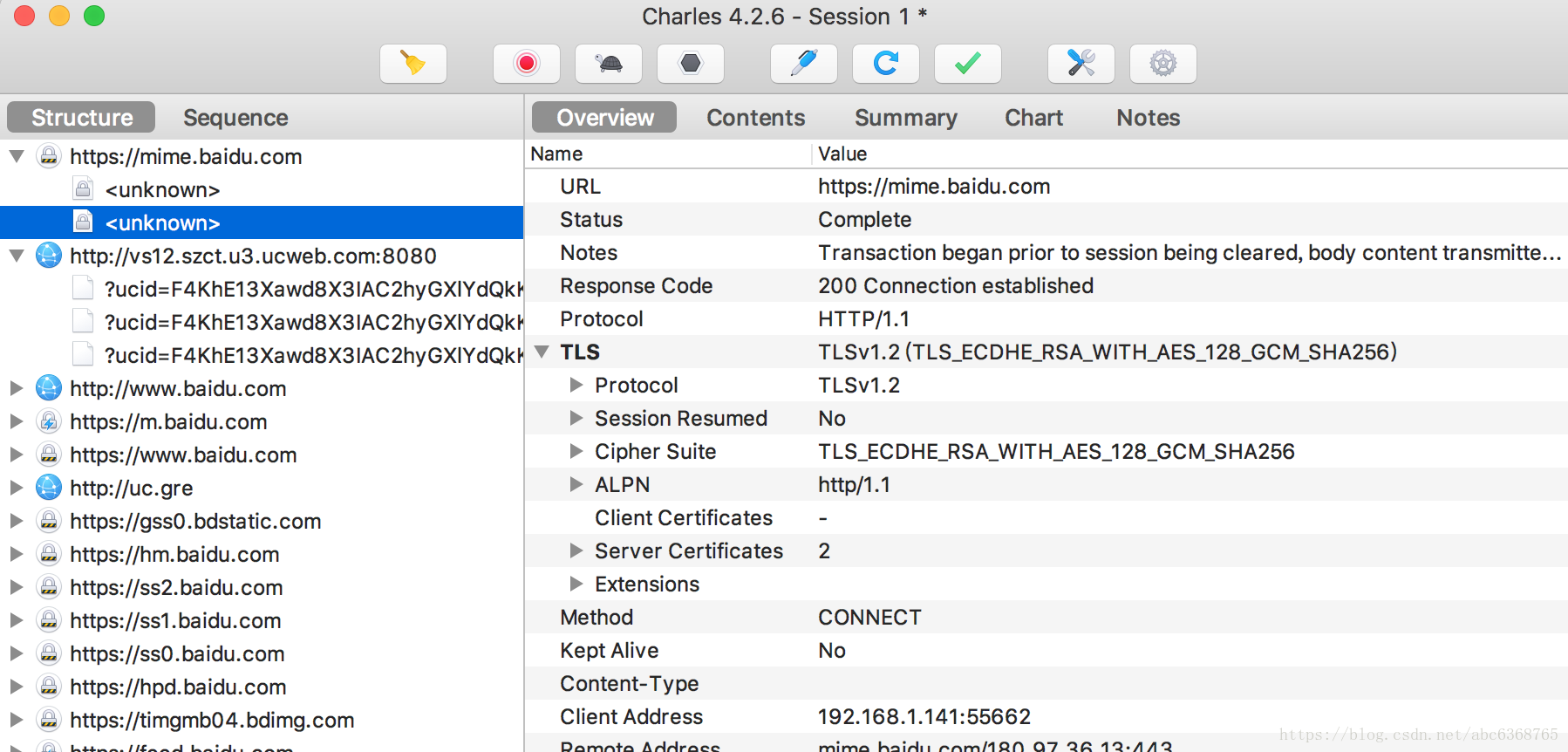This screenshot has height=752, width=1568.
Task: Expand the https://hm.baidu.com host node
Action: [17, 554]
